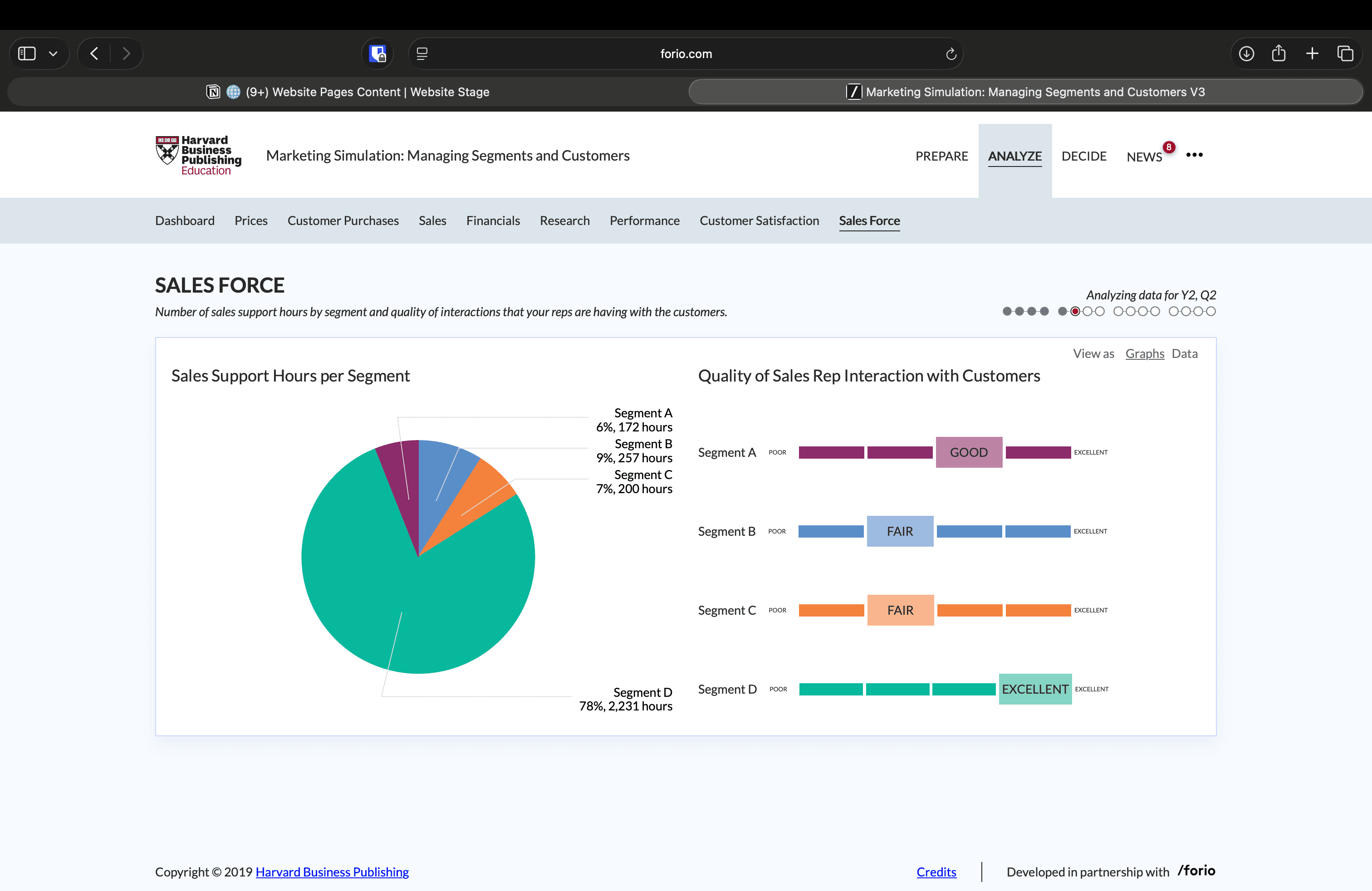Select the current Y2 Q2 period dot

pos(1075,311)
